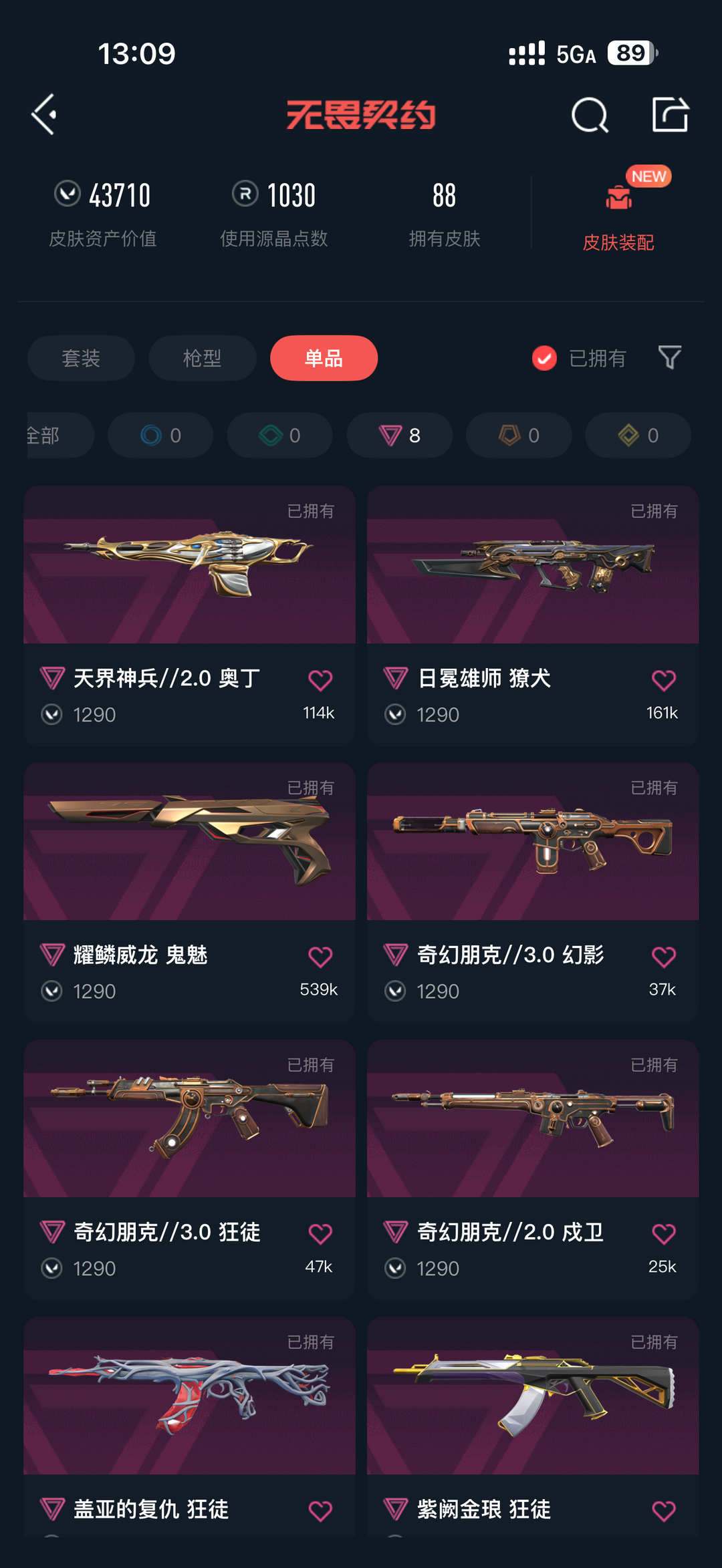Open the 奇幻朋克//3.0 幻影 skin thumbnail

pos(533,841)
